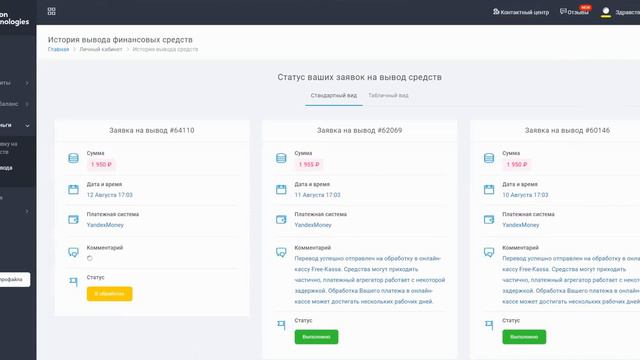Viewport: 640px width, 360px height.
Task: Select date 10 Августа 17:03
Action: [525, 195]
